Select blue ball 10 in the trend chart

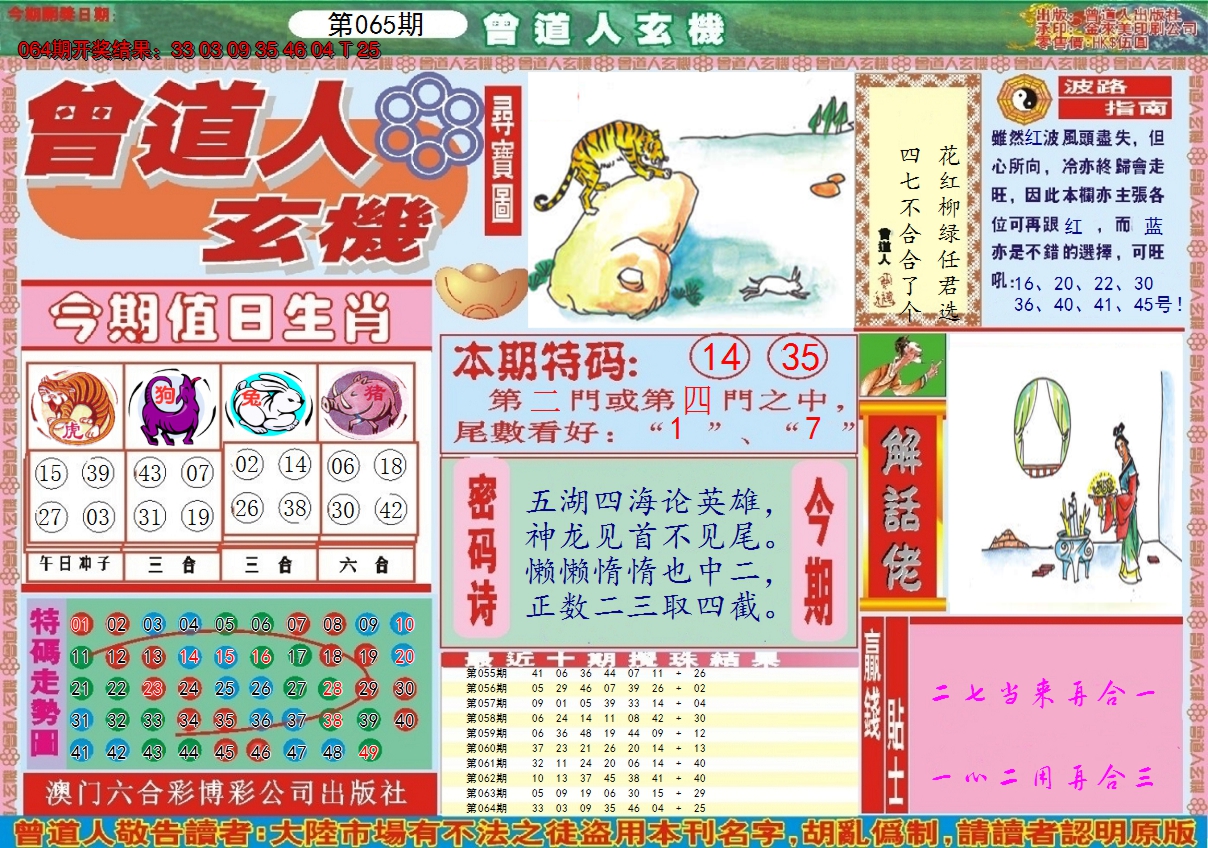click(x=404, y=626)
